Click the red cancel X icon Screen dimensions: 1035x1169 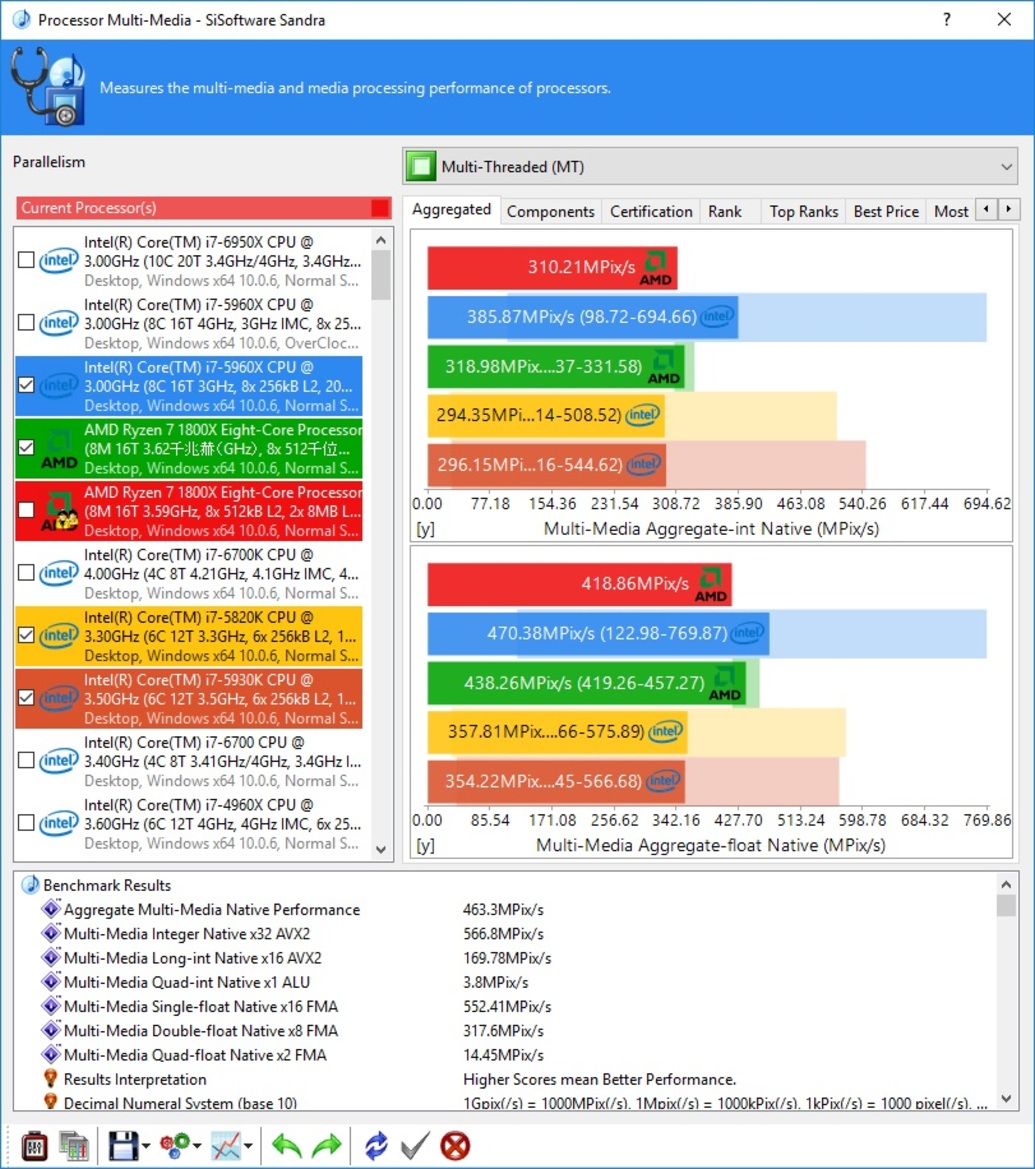click(x=455, y=1146)
